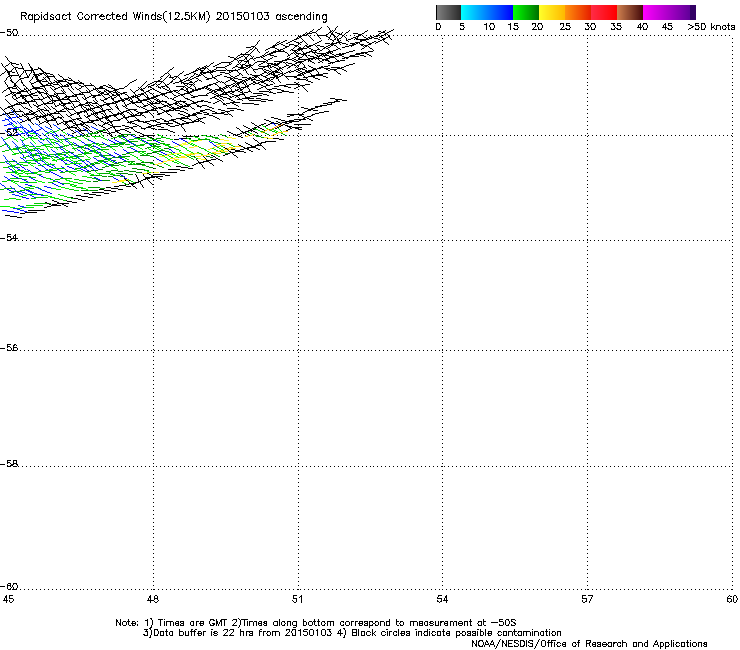Viewport: 740px width, 650px height.
Task: Select the cyan-blue 5-15 knots color swatch
Action: pos(487,12)
